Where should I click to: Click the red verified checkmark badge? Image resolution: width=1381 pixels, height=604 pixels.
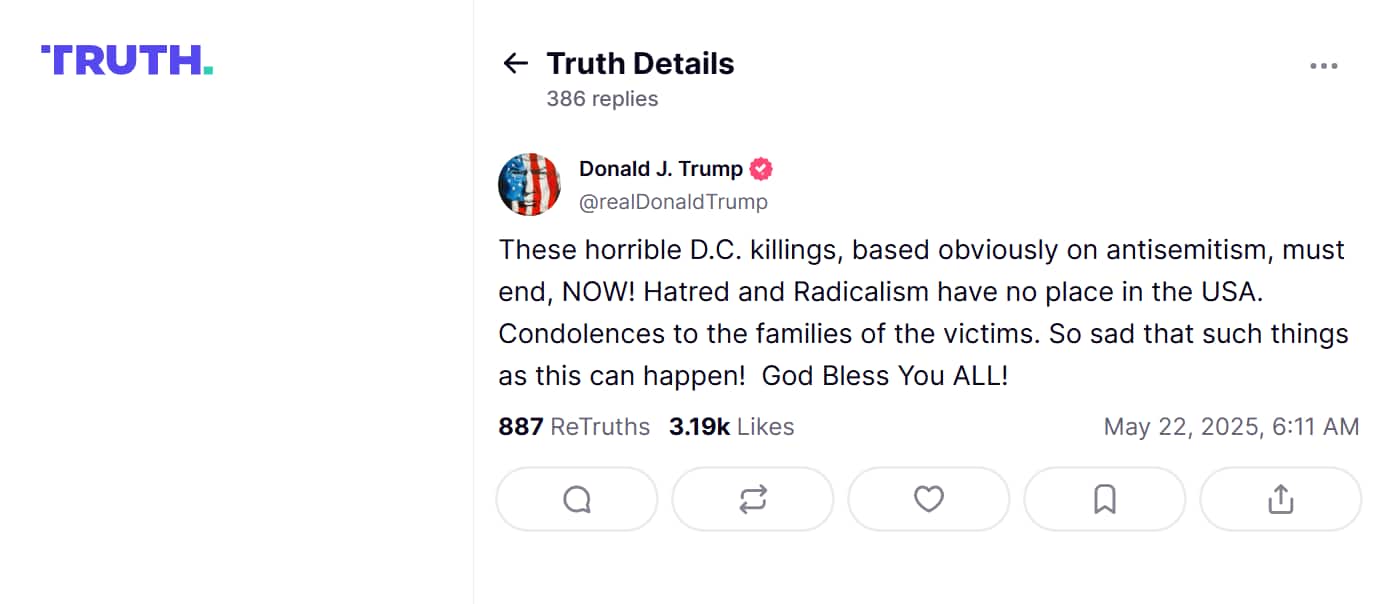tap(761, 169)
